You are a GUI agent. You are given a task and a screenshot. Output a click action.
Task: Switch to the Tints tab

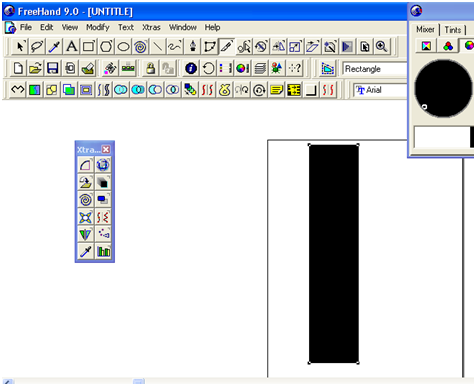[x=453, y=30]
